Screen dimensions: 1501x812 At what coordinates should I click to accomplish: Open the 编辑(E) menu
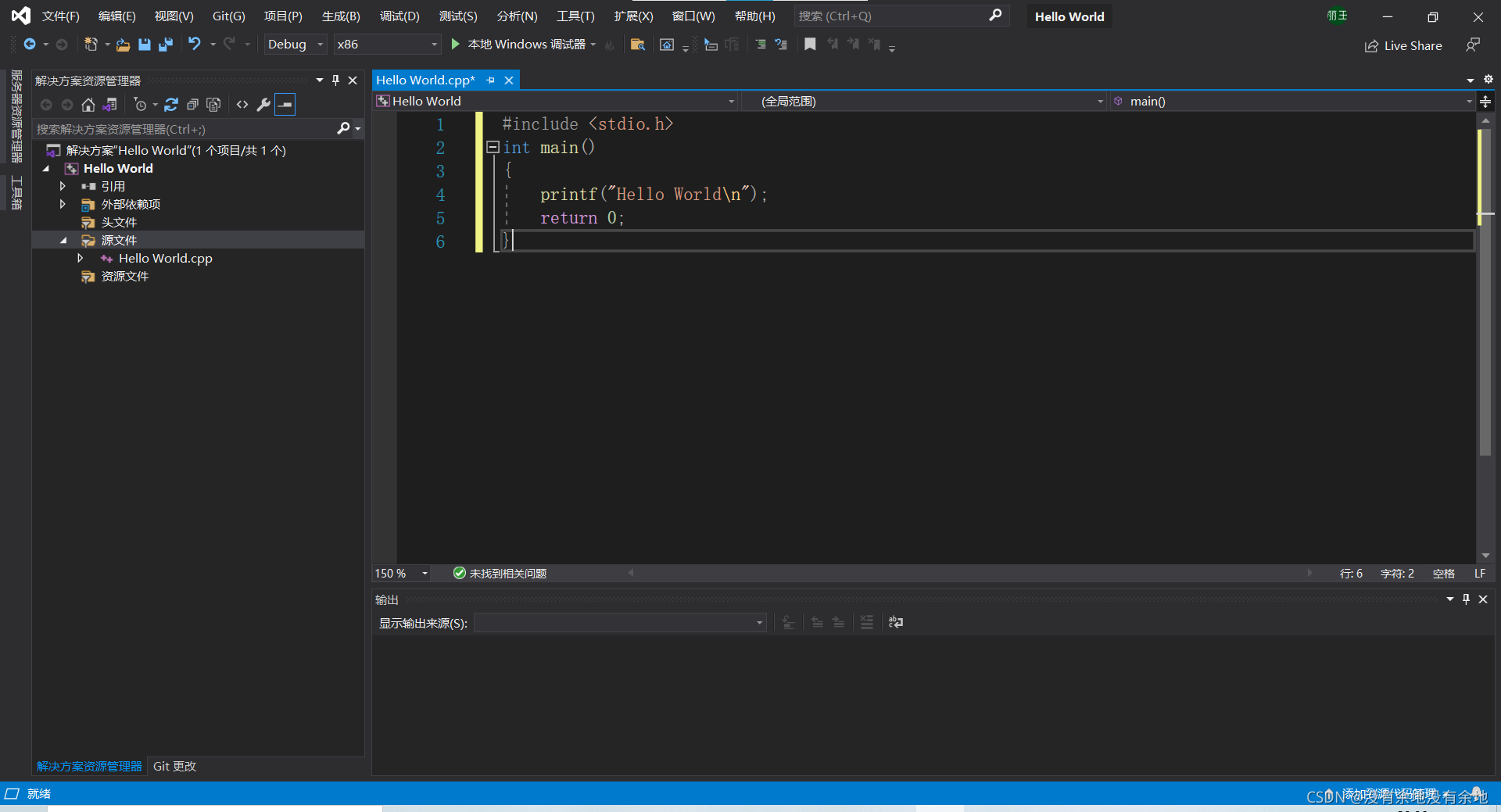(116, 16)
